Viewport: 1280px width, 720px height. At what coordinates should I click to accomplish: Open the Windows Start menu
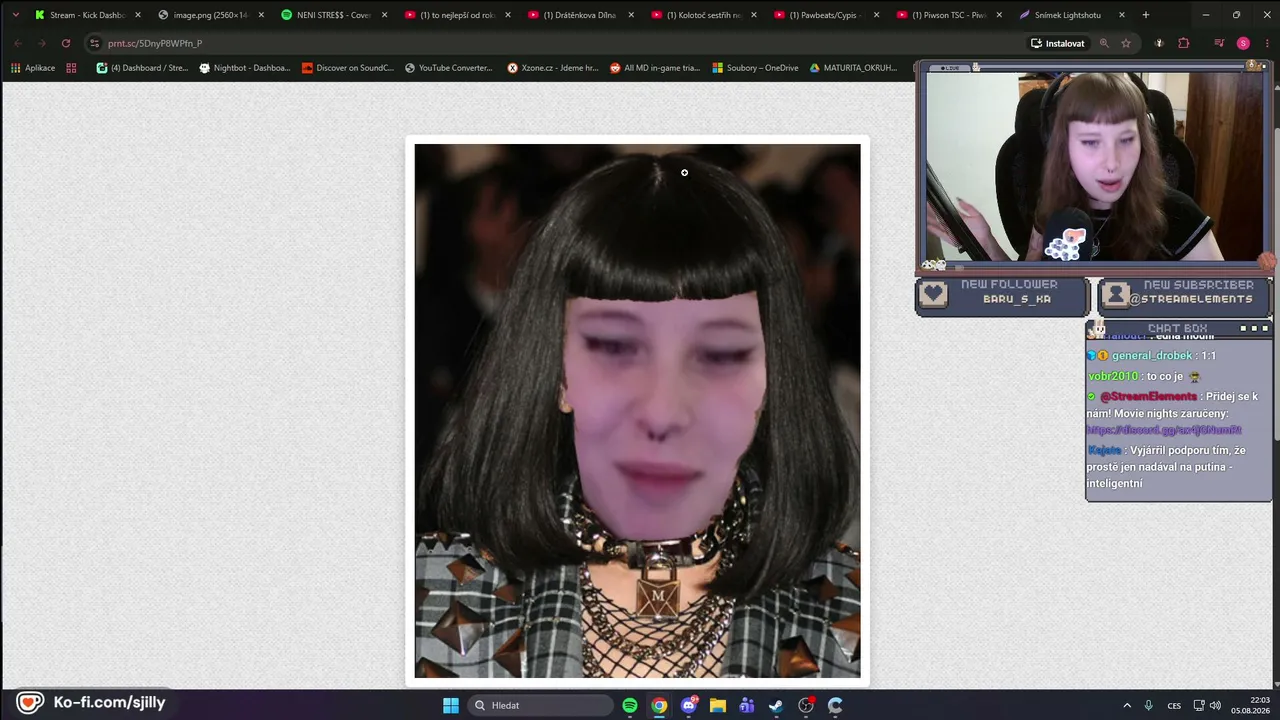(x=451, y=705)
